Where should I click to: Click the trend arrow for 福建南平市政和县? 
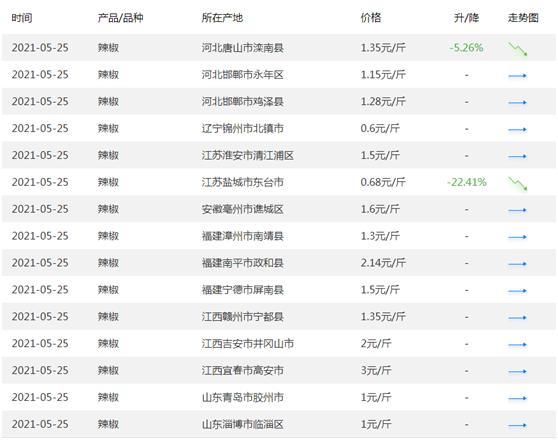tap(517, 264)
